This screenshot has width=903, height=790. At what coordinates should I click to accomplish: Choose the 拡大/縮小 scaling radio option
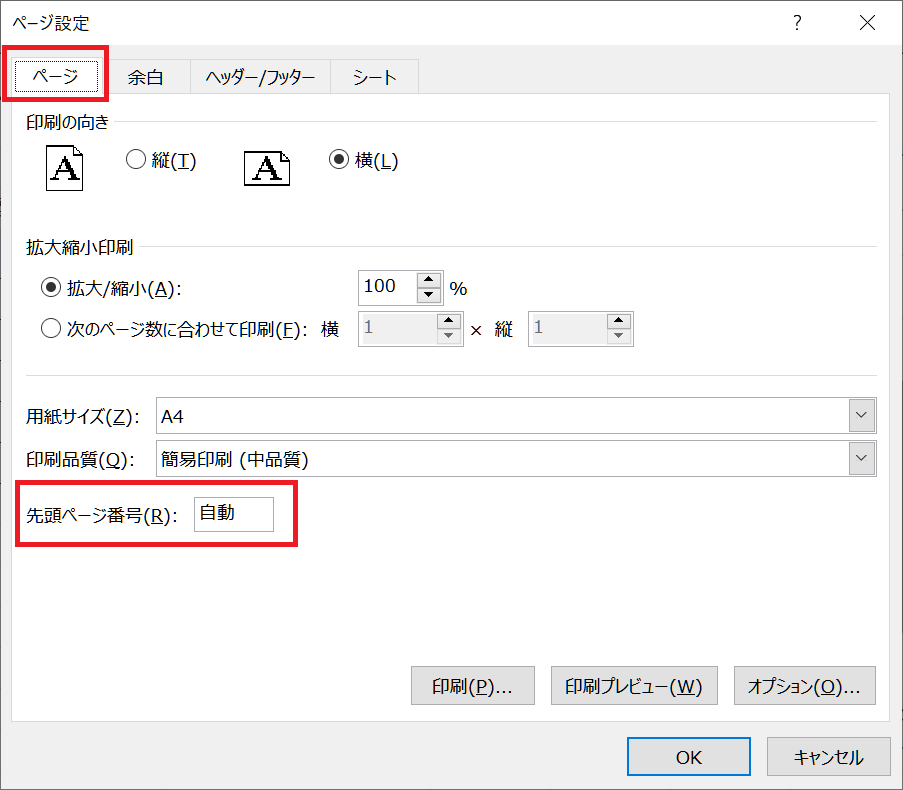[51, 288]
